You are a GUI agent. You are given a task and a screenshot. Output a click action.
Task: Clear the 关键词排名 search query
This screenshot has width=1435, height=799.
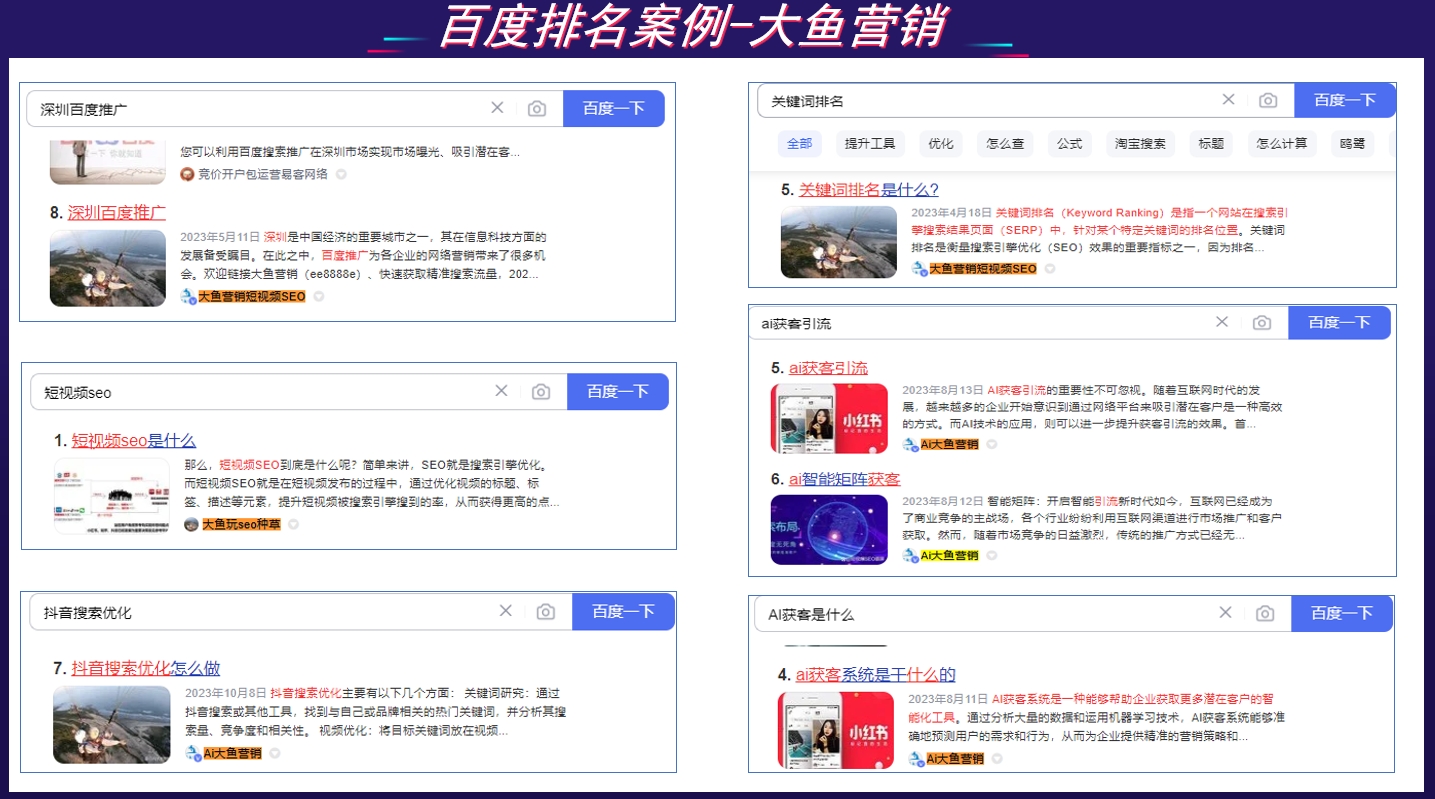click(1229, 99)
